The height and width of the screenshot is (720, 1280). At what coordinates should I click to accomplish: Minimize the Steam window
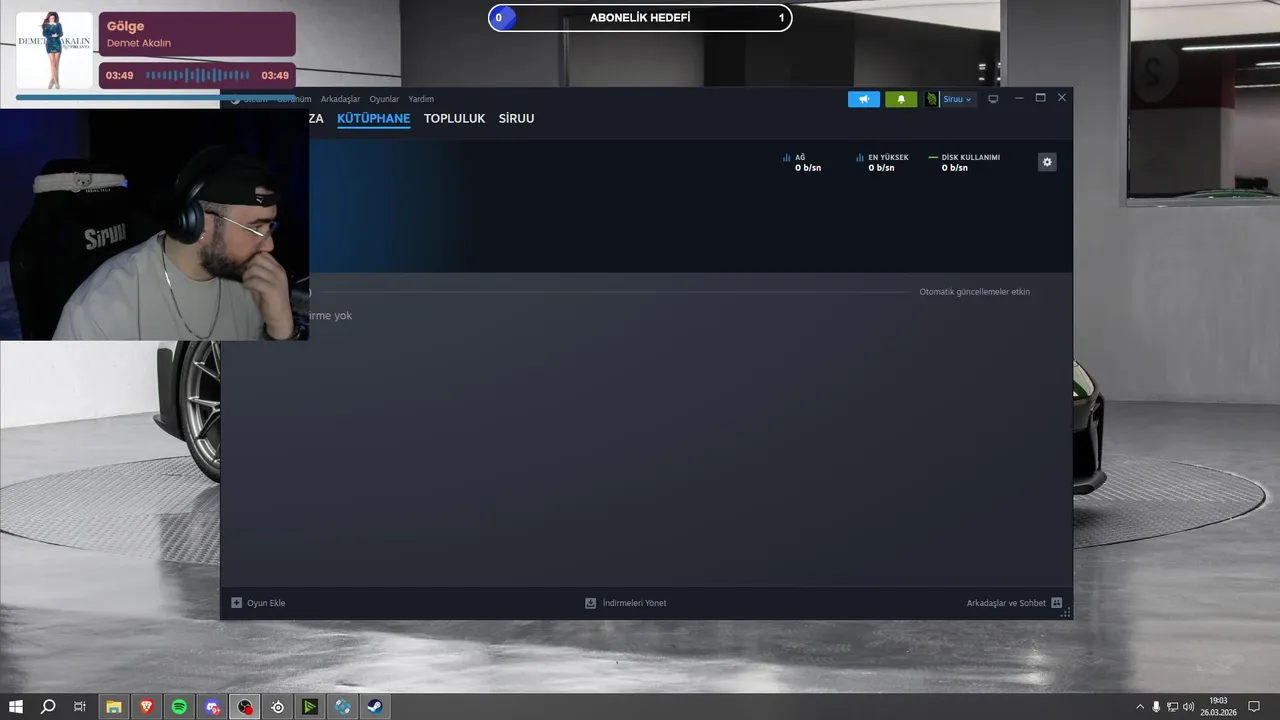point(1019,98)
